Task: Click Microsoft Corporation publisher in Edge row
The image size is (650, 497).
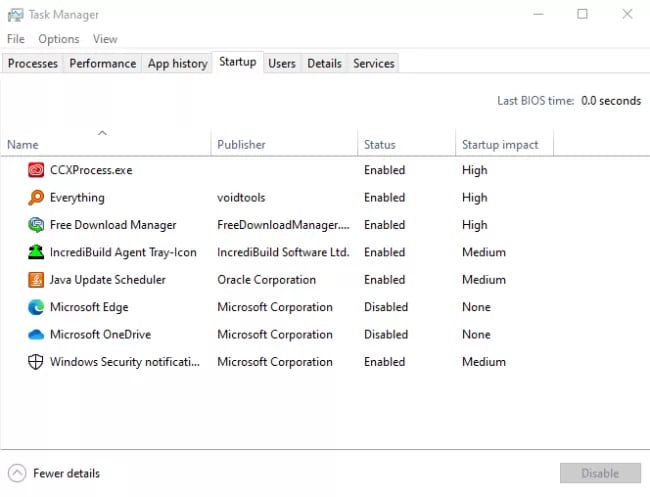Action: (x=275, y=307)
